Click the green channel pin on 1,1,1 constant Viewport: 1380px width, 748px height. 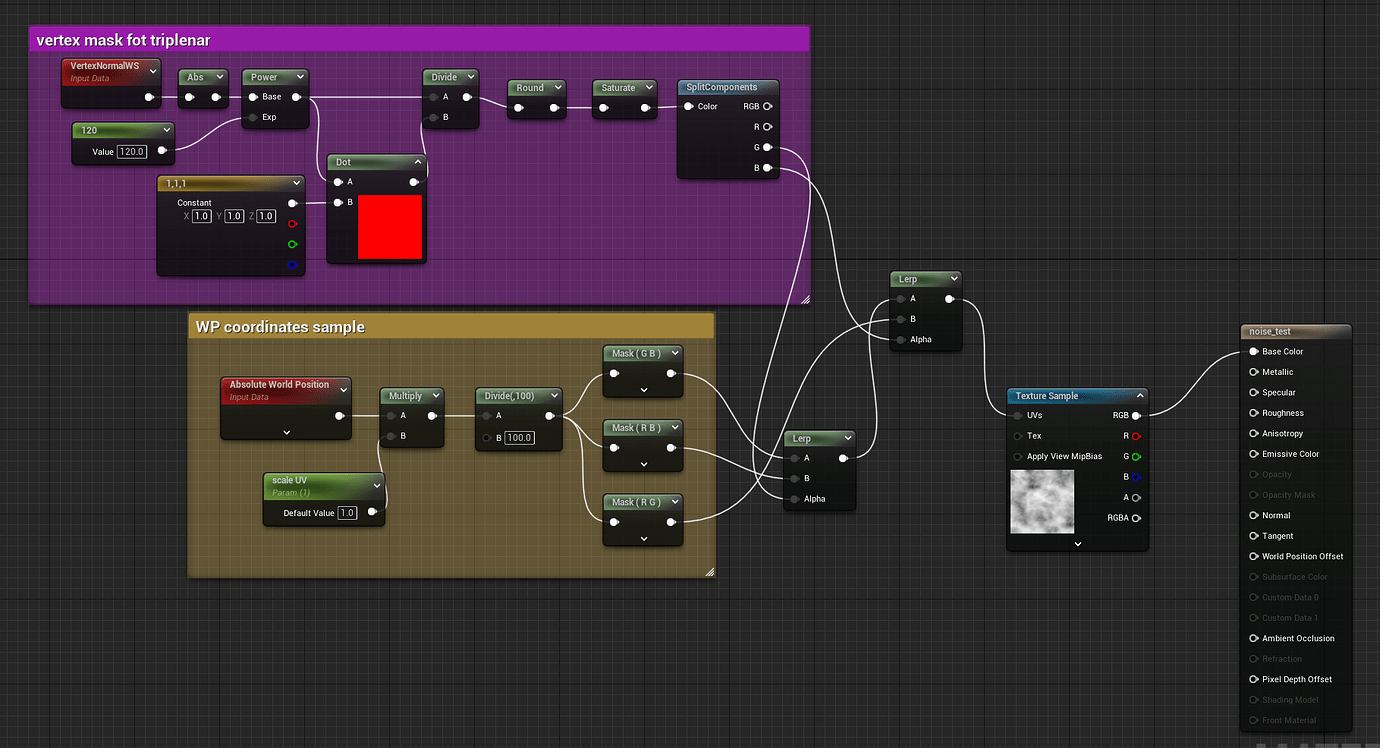[292, 244]
